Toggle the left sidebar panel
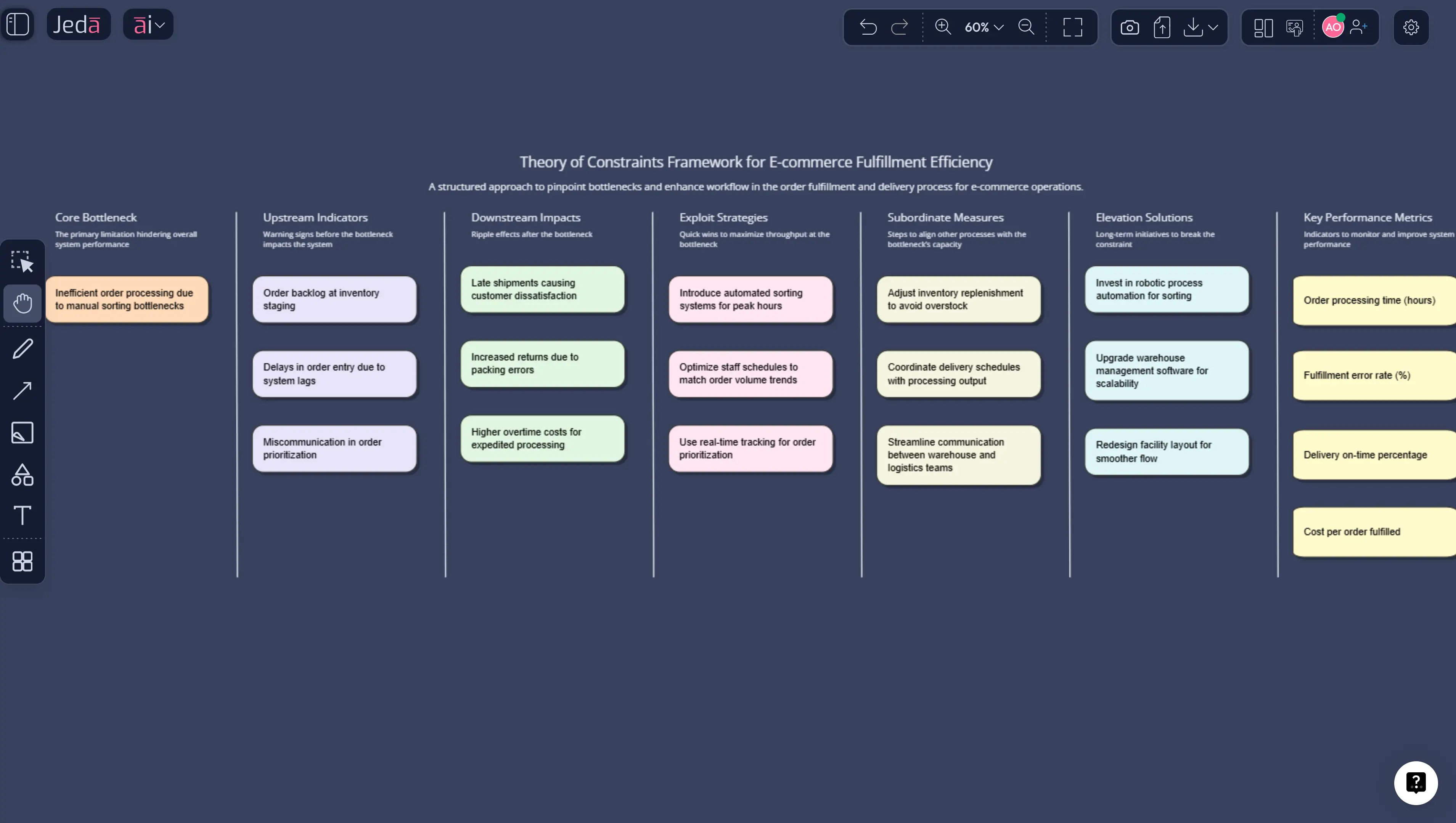 (18, 24)
